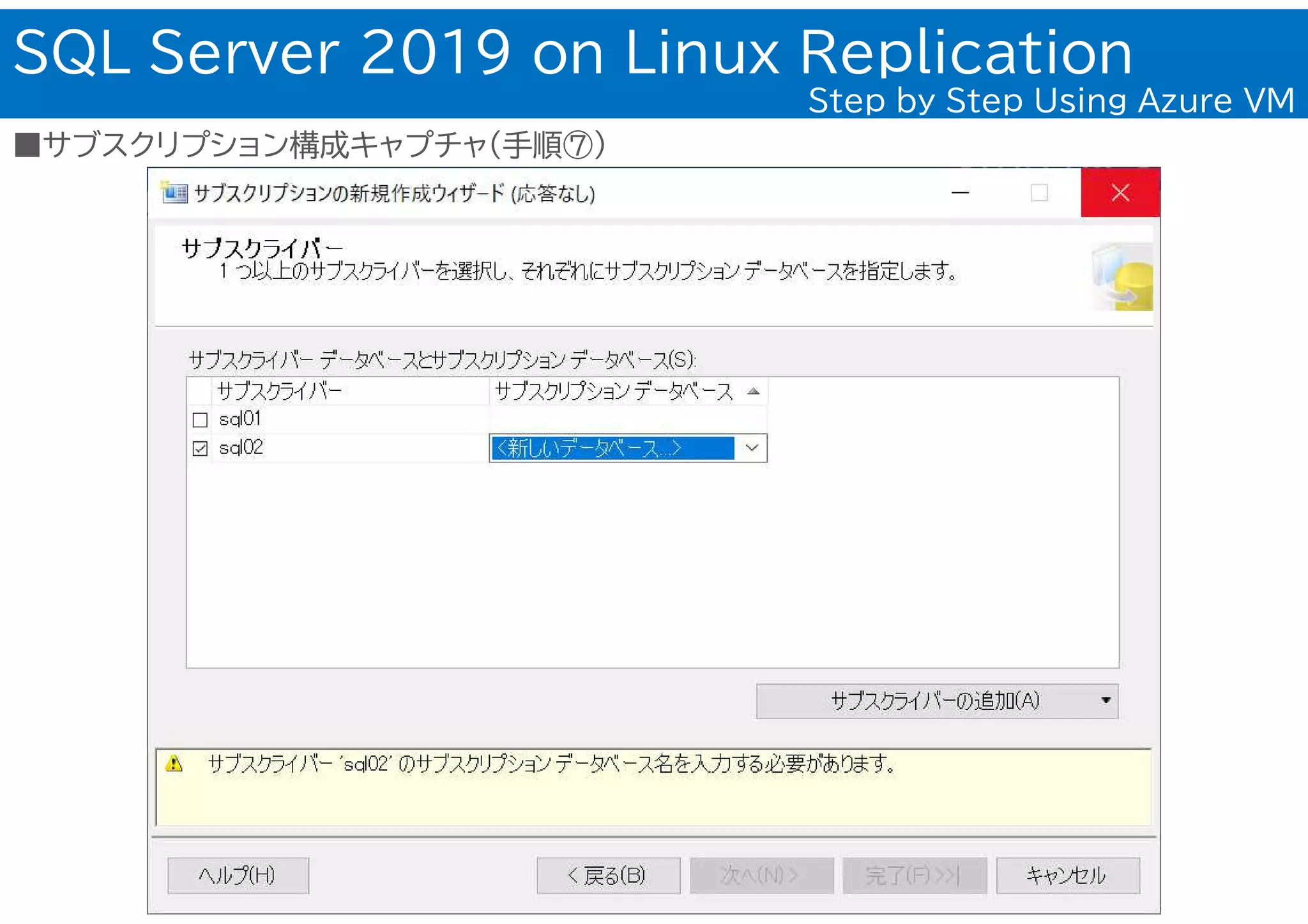Click the warning message about sql02 database name

(x=552, y=763)
